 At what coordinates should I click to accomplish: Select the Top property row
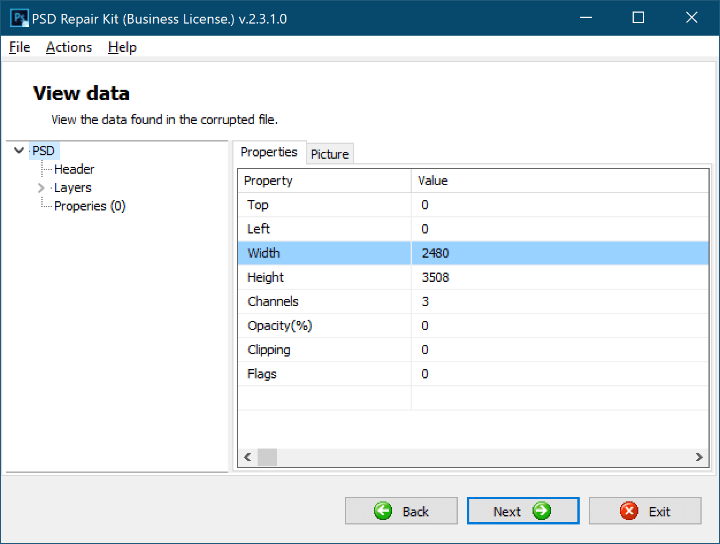[473, 205]
